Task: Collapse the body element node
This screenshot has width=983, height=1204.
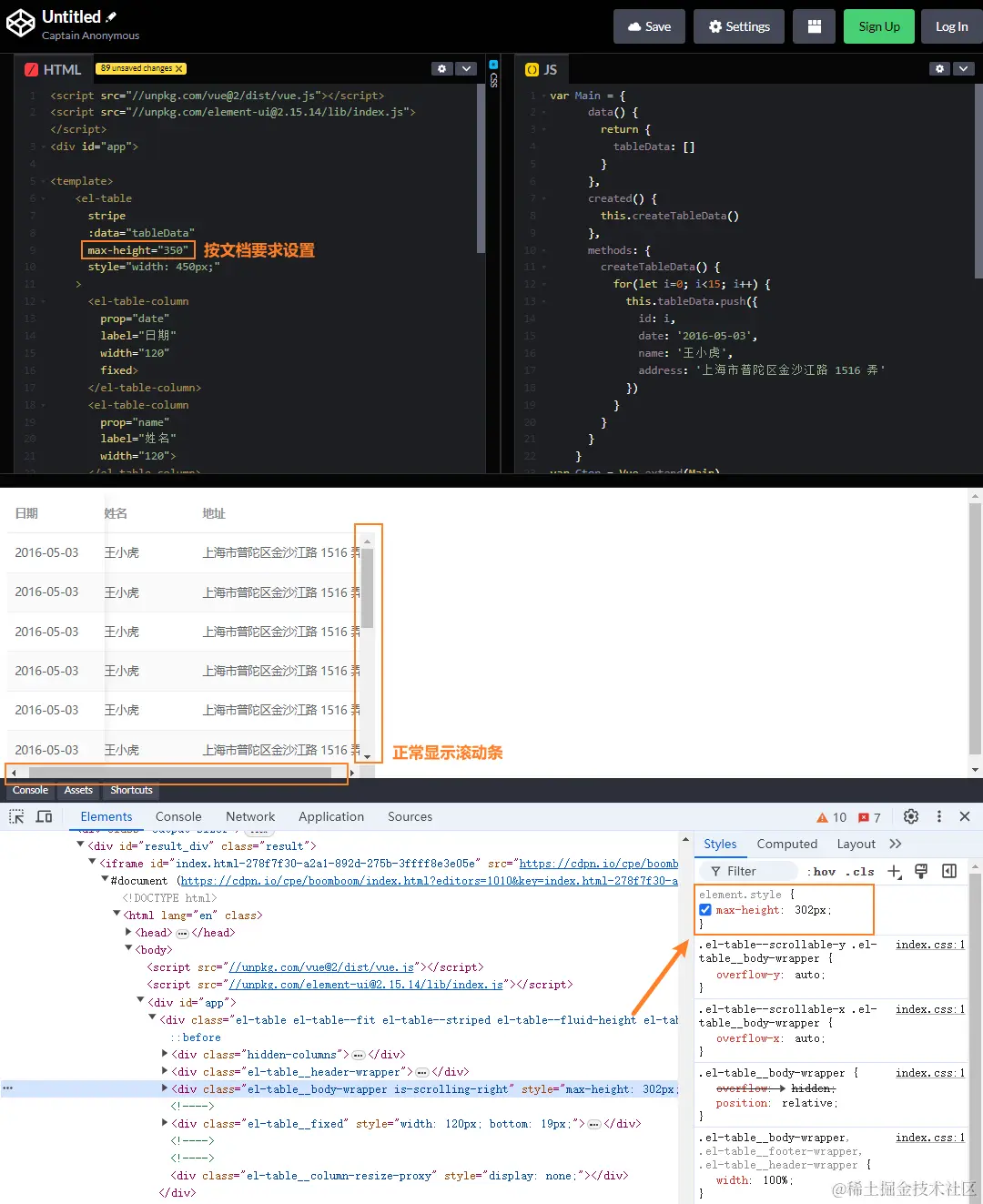Action: pyautogui.click(x=128, y=949)
